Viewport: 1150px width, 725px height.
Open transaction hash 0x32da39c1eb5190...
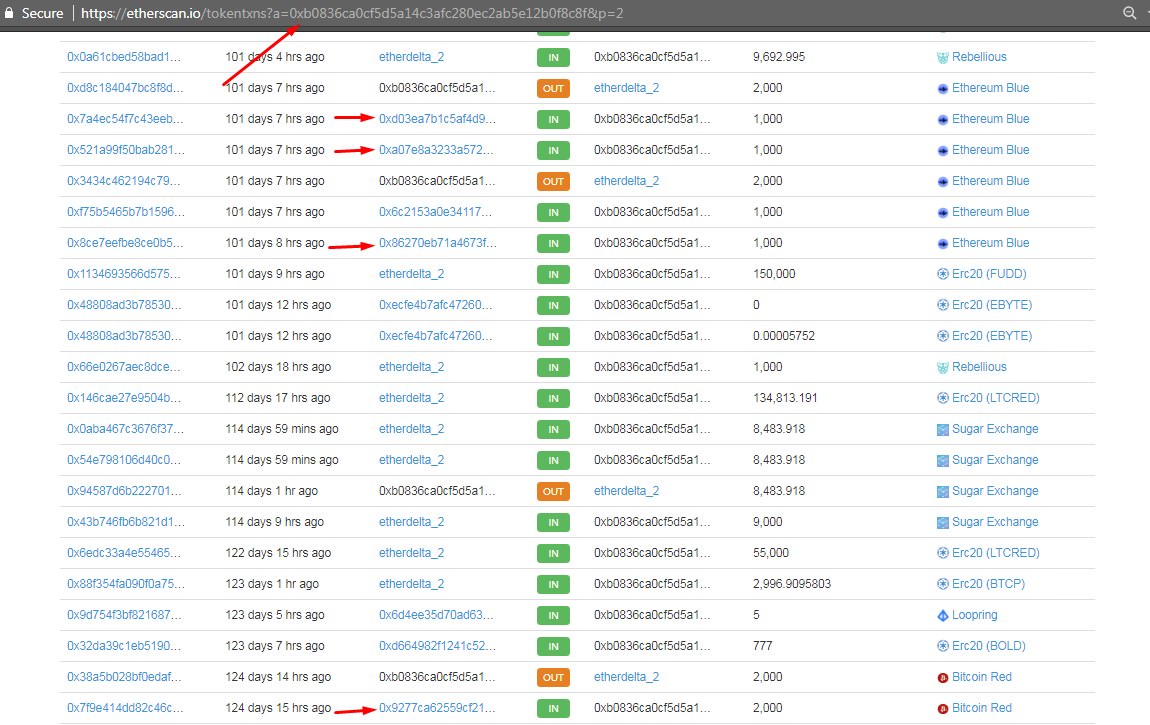[124, 646]
